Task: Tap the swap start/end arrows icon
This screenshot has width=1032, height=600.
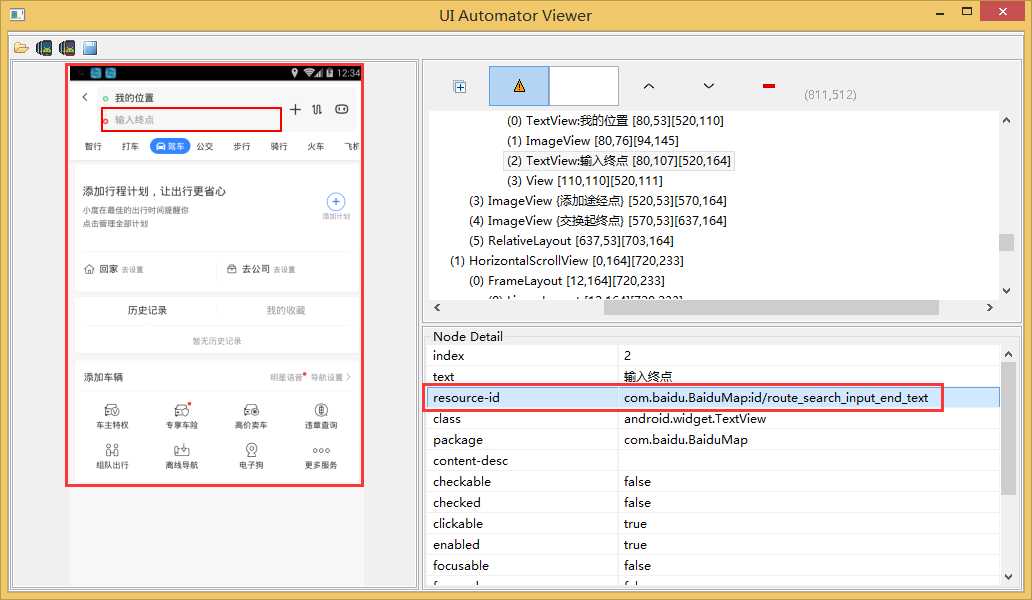Action: pos(317,110)
